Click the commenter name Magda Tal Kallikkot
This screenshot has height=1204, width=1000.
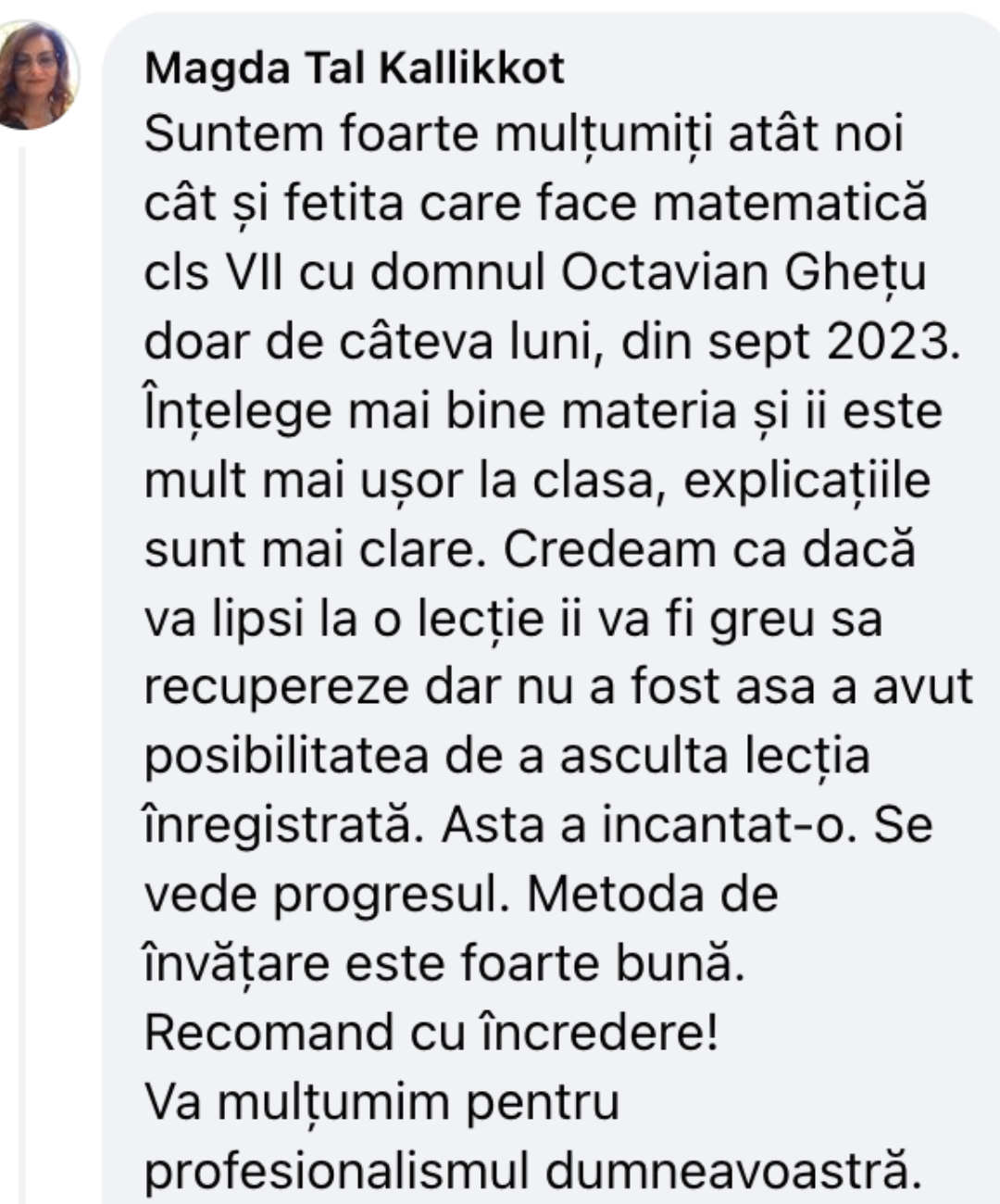pos(355,69)
